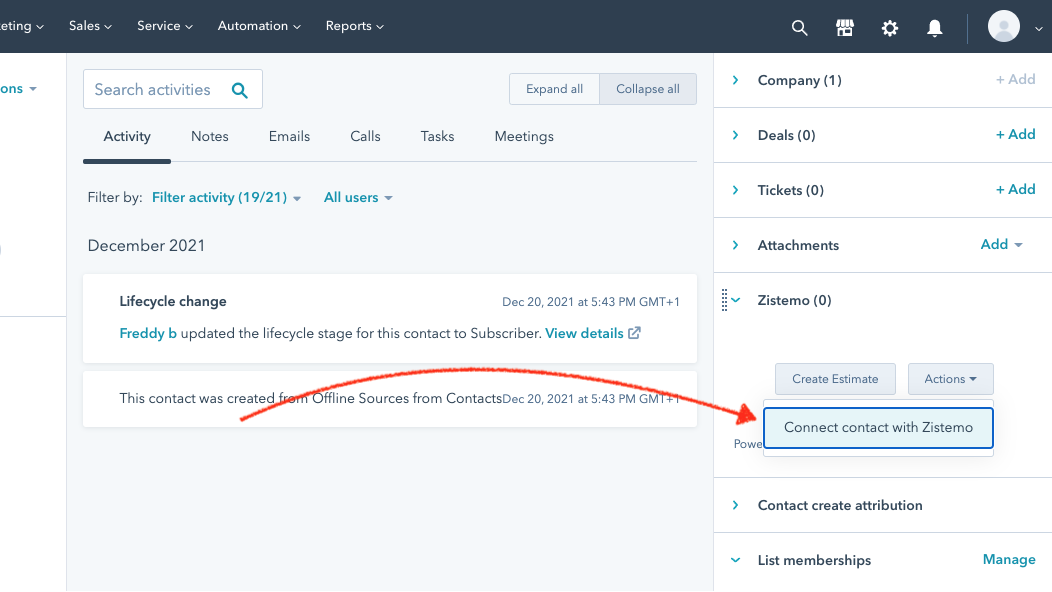Click the Freddy b user link

[x=148, y=333]
